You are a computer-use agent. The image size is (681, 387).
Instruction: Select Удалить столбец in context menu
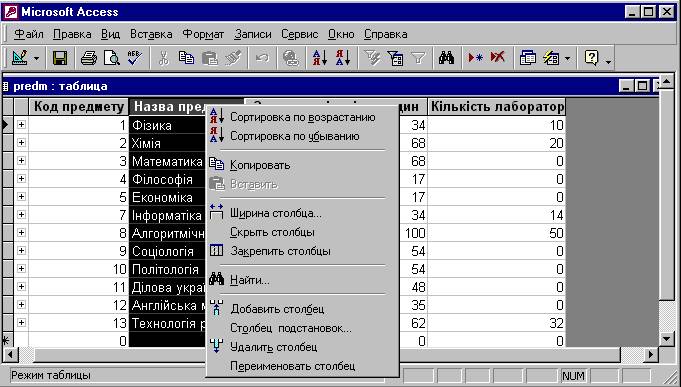(x=302, y=347)
